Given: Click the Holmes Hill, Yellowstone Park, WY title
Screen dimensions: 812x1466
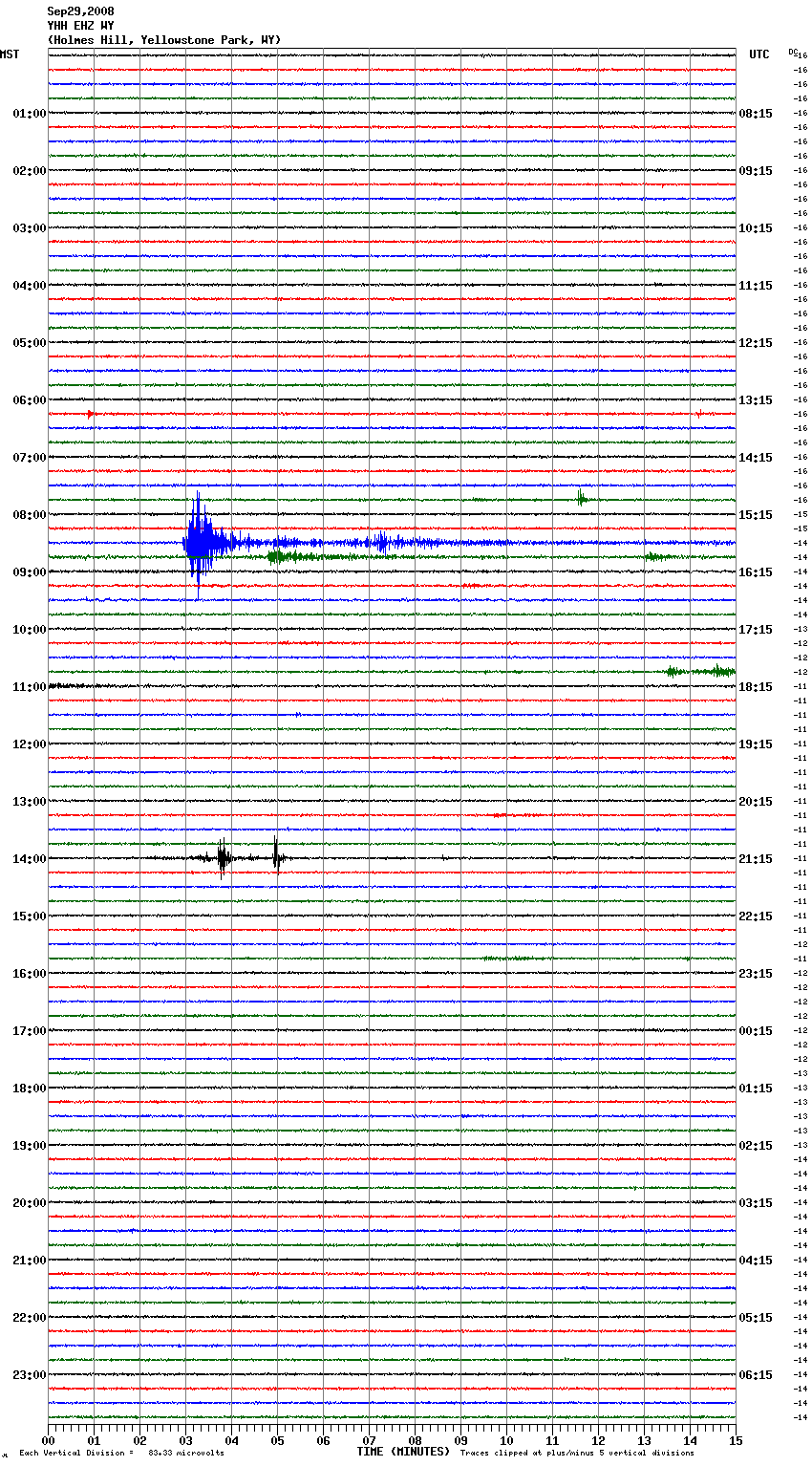Looking at the screenshot, I should [164, 40].
